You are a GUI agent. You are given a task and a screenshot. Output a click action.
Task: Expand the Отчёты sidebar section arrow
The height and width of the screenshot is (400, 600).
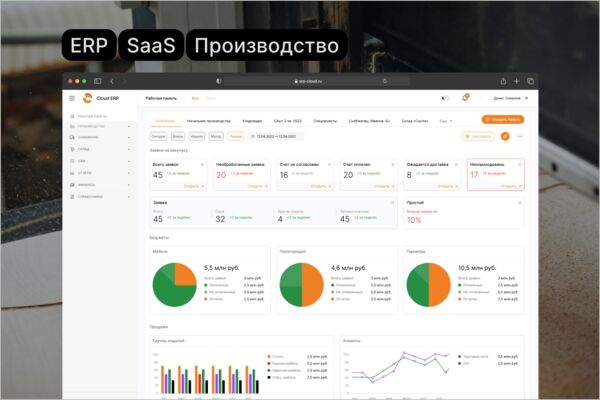[x=129, y=173]
